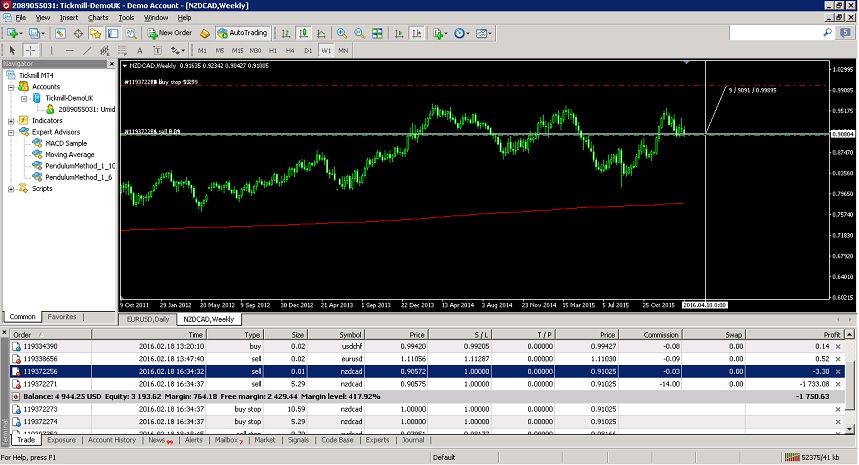Toggle the Data Window crosshair-target icon
The image size is (859, 465).
pyautogui.click(x=78, y=33)
